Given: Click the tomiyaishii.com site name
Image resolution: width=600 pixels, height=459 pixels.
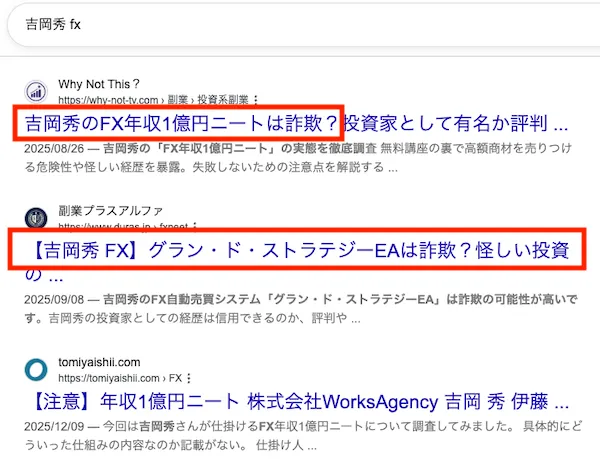Looking at the screenshot, I should tap(99, 362).
